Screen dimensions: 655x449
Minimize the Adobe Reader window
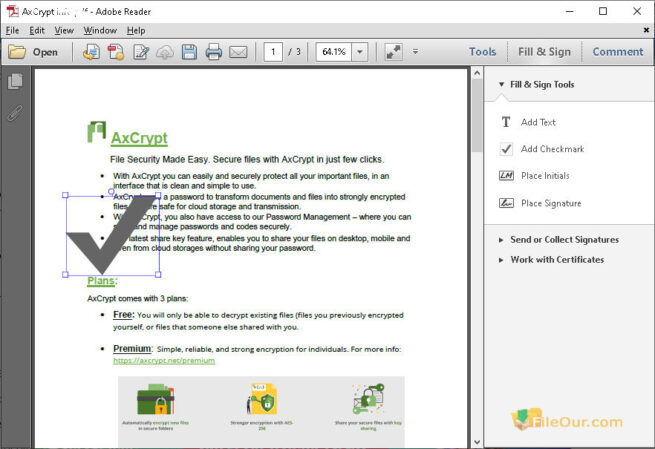coord(569,11)
